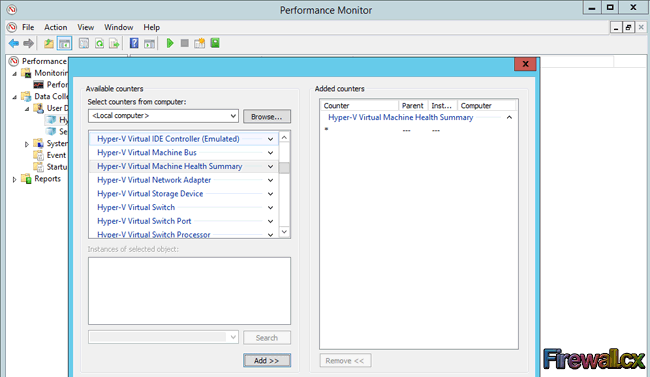The height and width of the screenshot is (377, 650).
Task: Collapse the User Defined tree branch
Action: pyautogui.click(x=27, y=109)
